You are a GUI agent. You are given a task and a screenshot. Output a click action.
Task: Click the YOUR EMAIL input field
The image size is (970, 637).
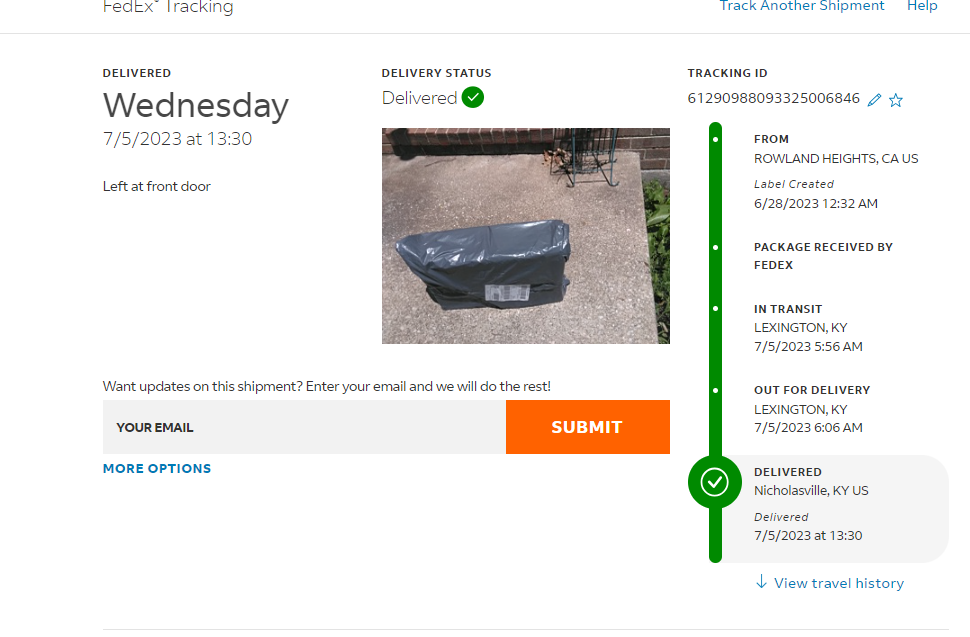(304, 427)
